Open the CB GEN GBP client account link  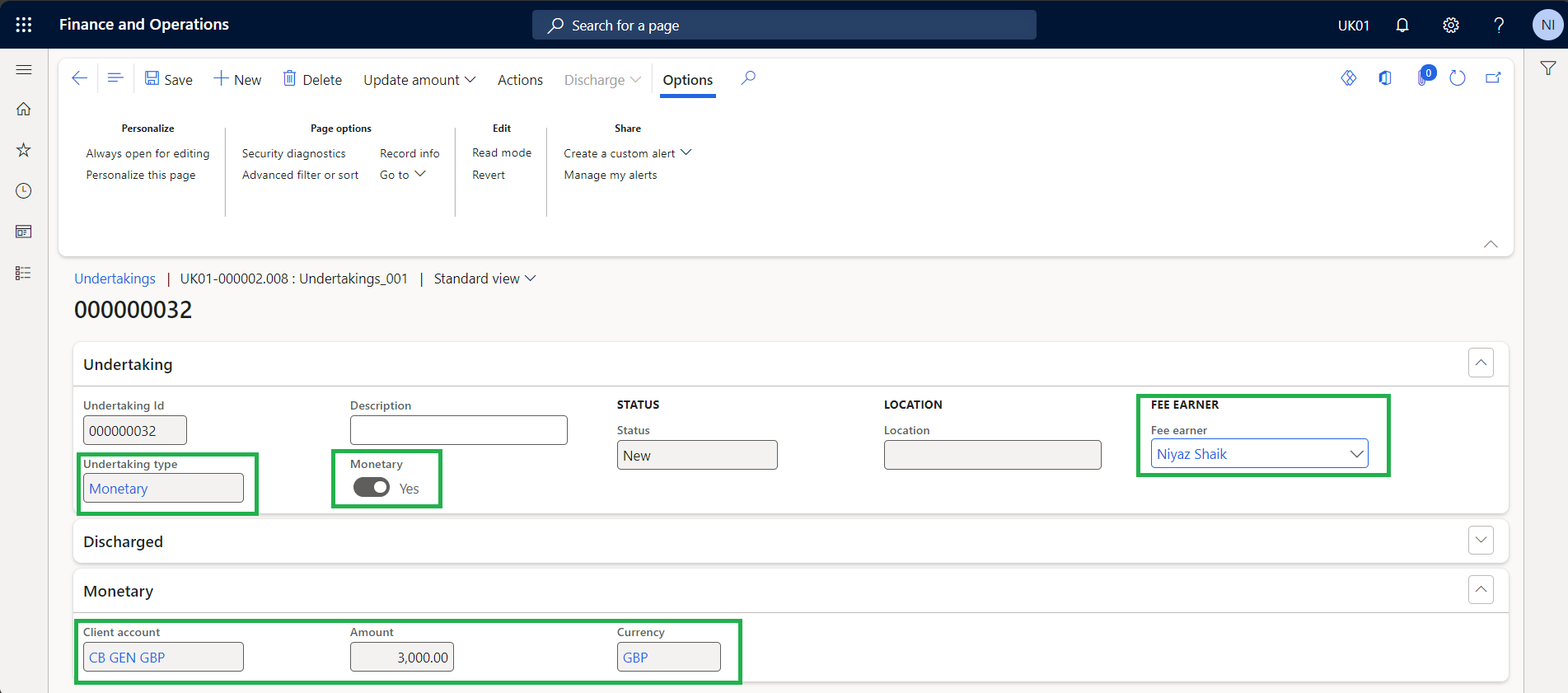tap(127, 658)
